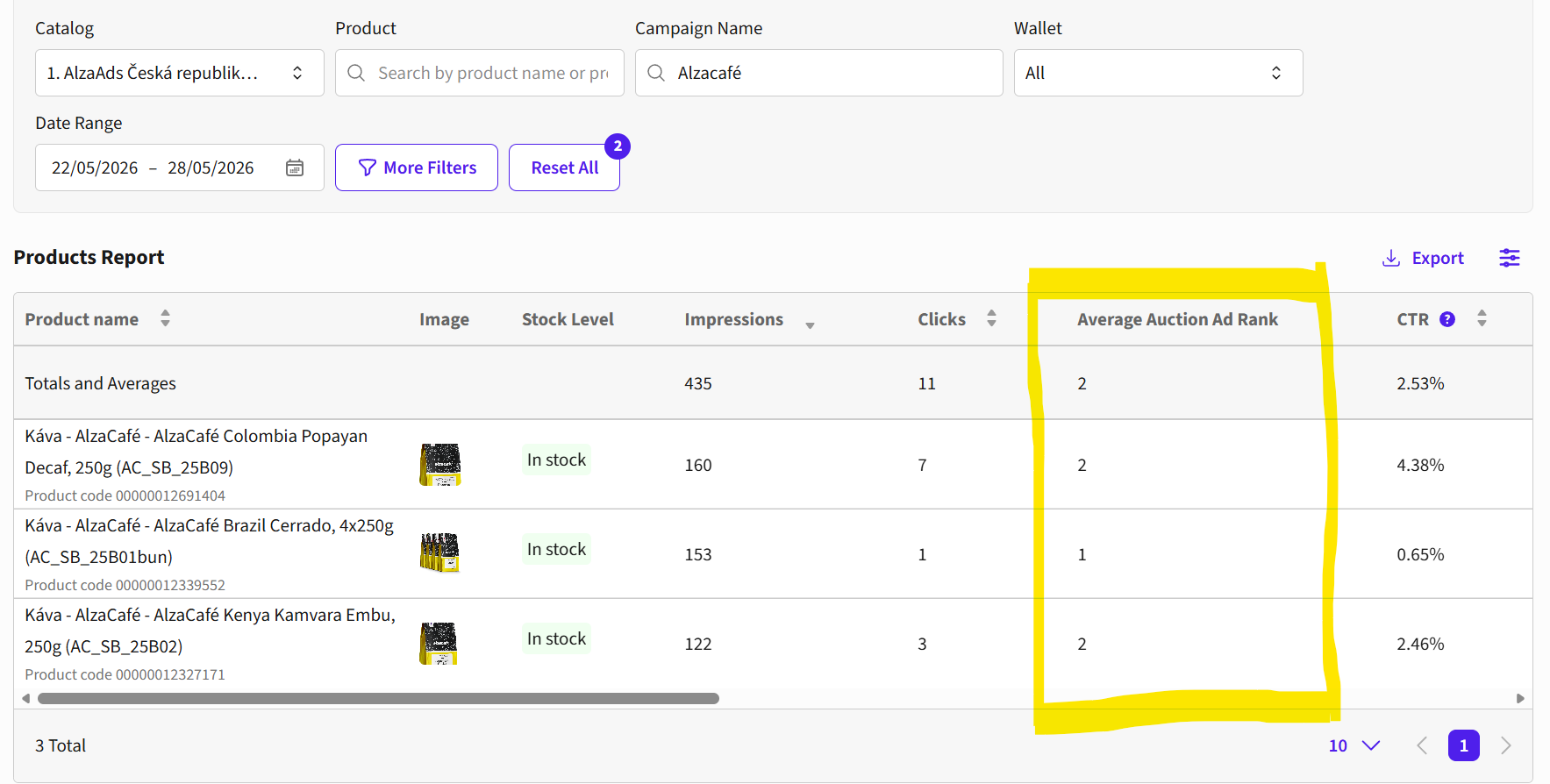This screenshot has width=1550, height=784.
Task: Click impressions value 160
Action: [698, 465]
